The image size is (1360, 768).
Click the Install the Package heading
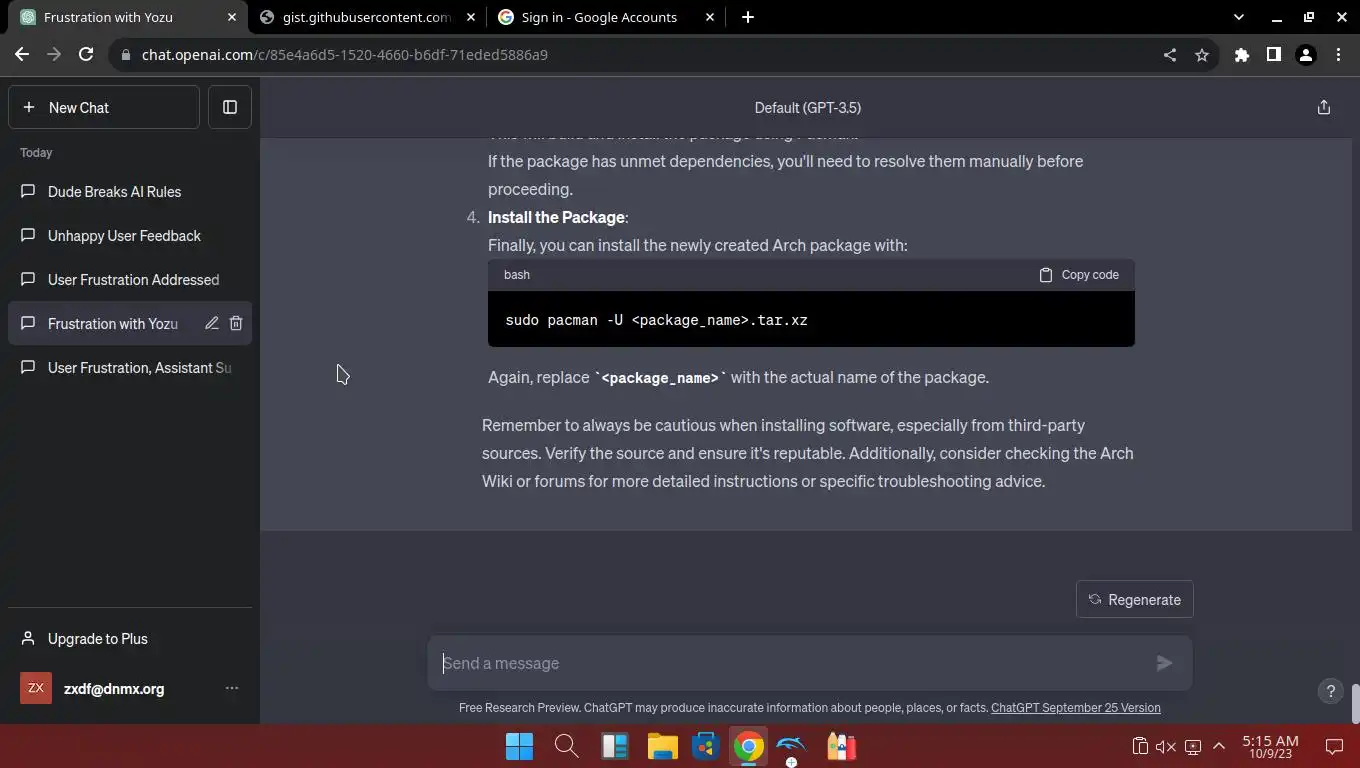(557, 217)
